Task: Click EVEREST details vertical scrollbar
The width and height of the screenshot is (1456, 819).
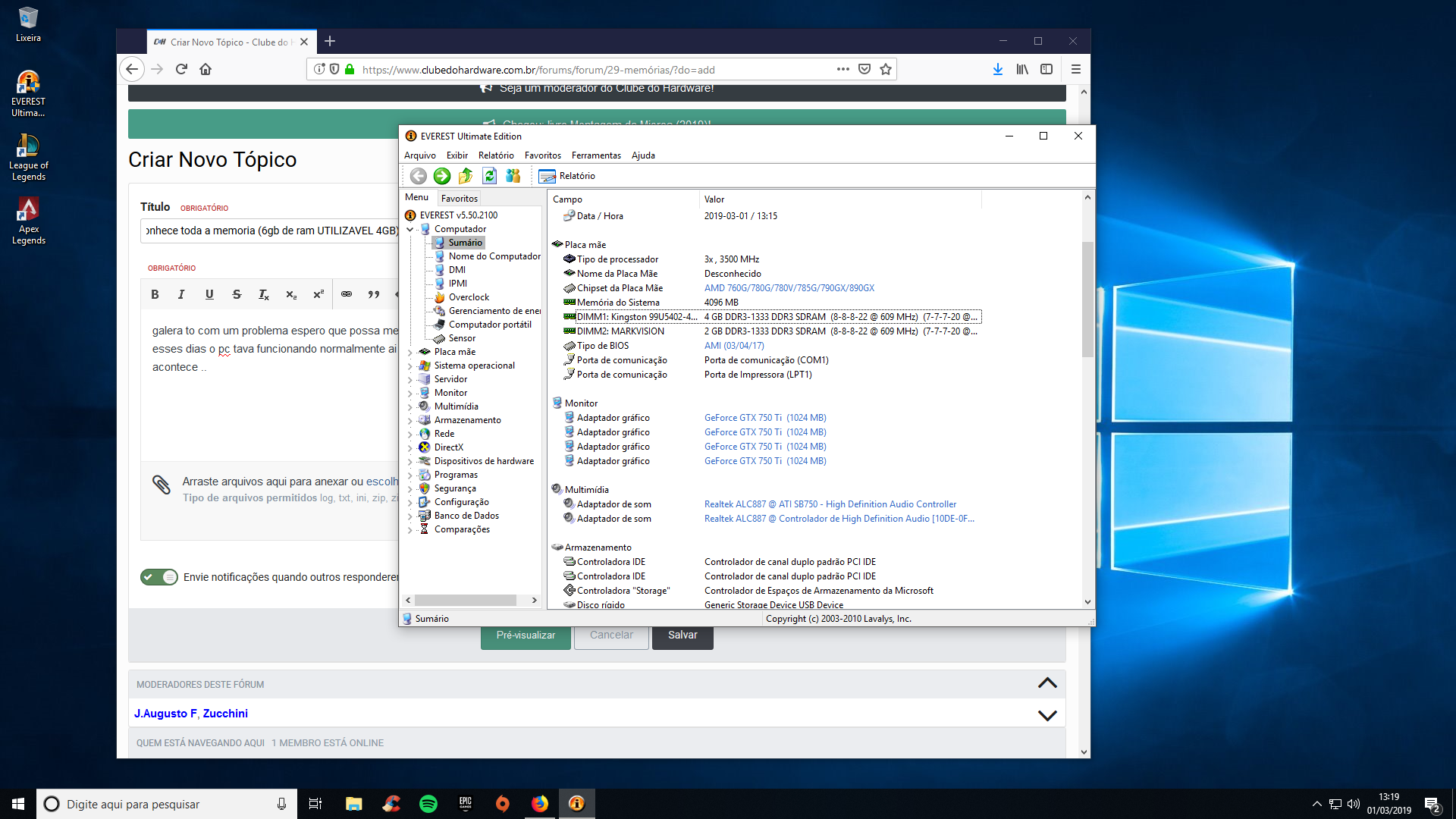Action: [x=1087, y=300]
